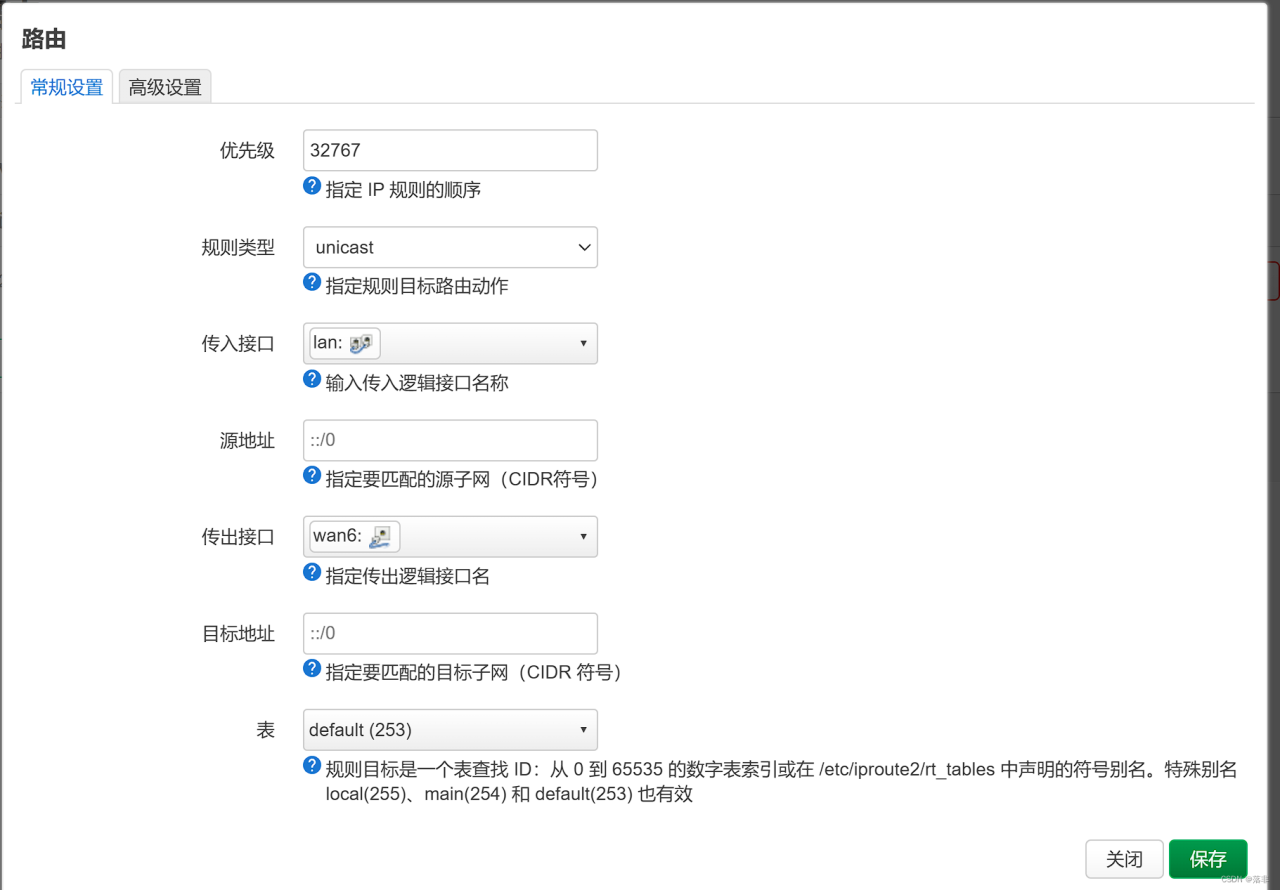Click the 保存 button

(1208, 859)
